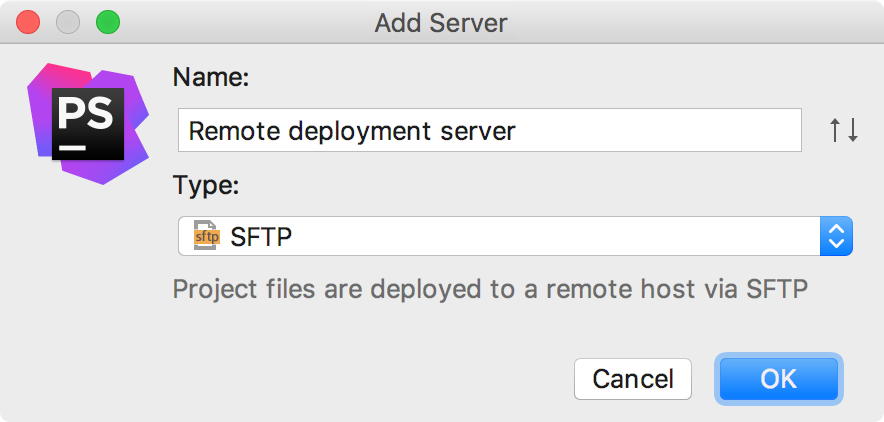Screen dimensions: 884x422
Task: Open the Type dropdown via blue chevron button
Action: [x=836, y=236]
